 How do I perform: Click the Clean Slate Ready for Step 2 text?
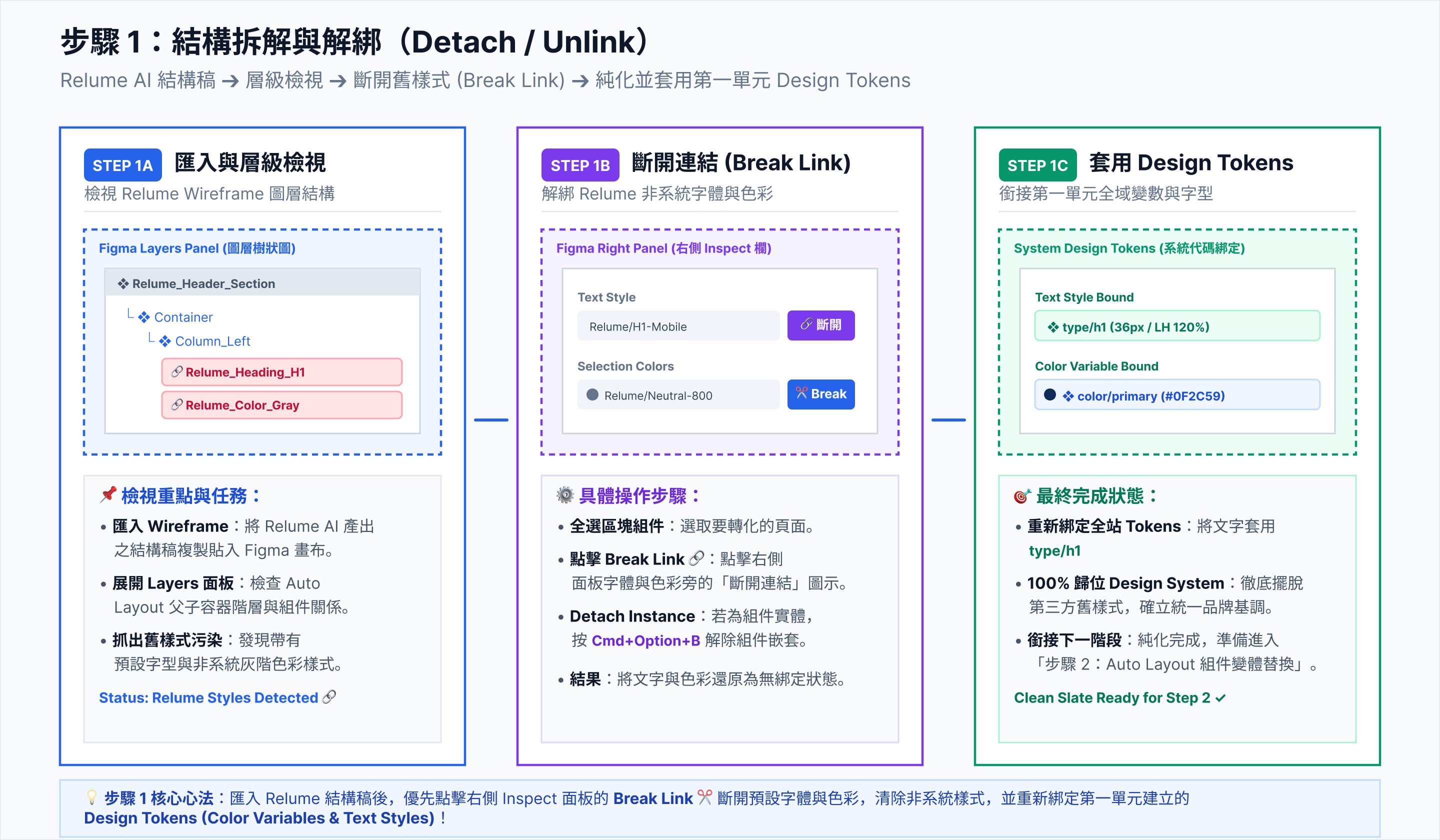(1112, 697)
